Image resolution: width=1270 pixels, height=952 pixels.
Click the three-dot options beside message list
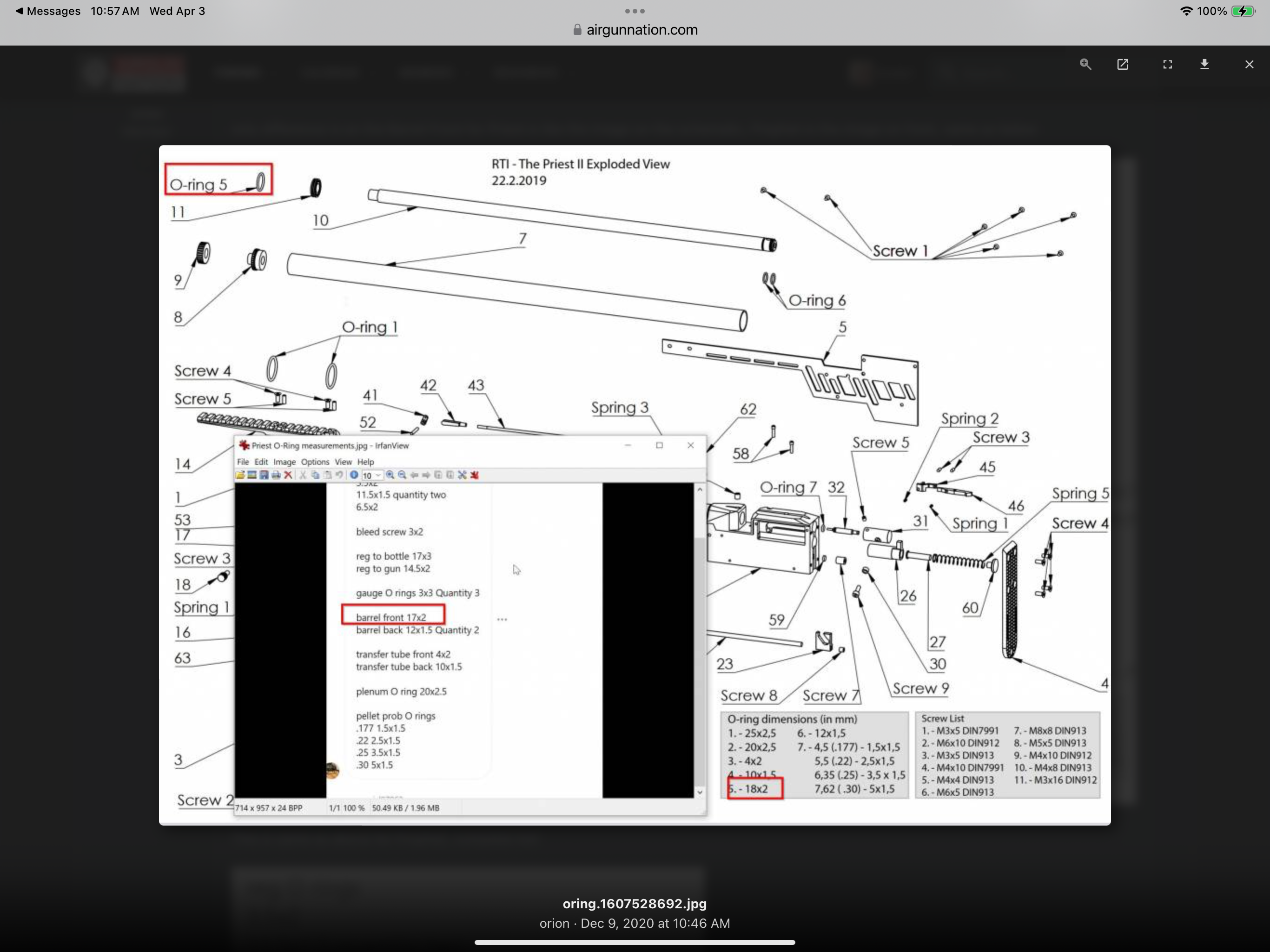503,620
